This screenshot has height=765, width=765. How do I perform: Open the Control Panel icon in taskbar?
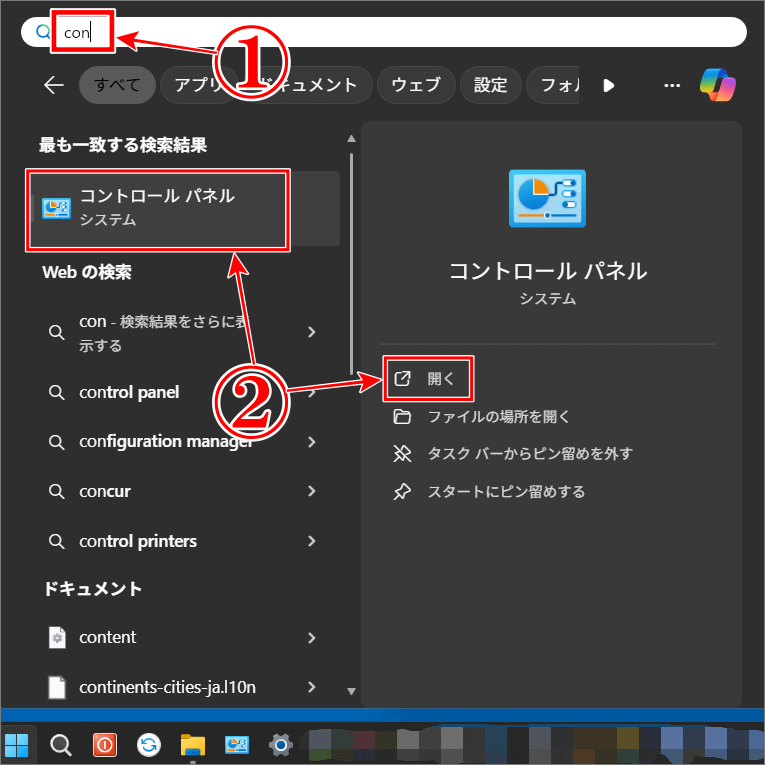click(237, 745)
